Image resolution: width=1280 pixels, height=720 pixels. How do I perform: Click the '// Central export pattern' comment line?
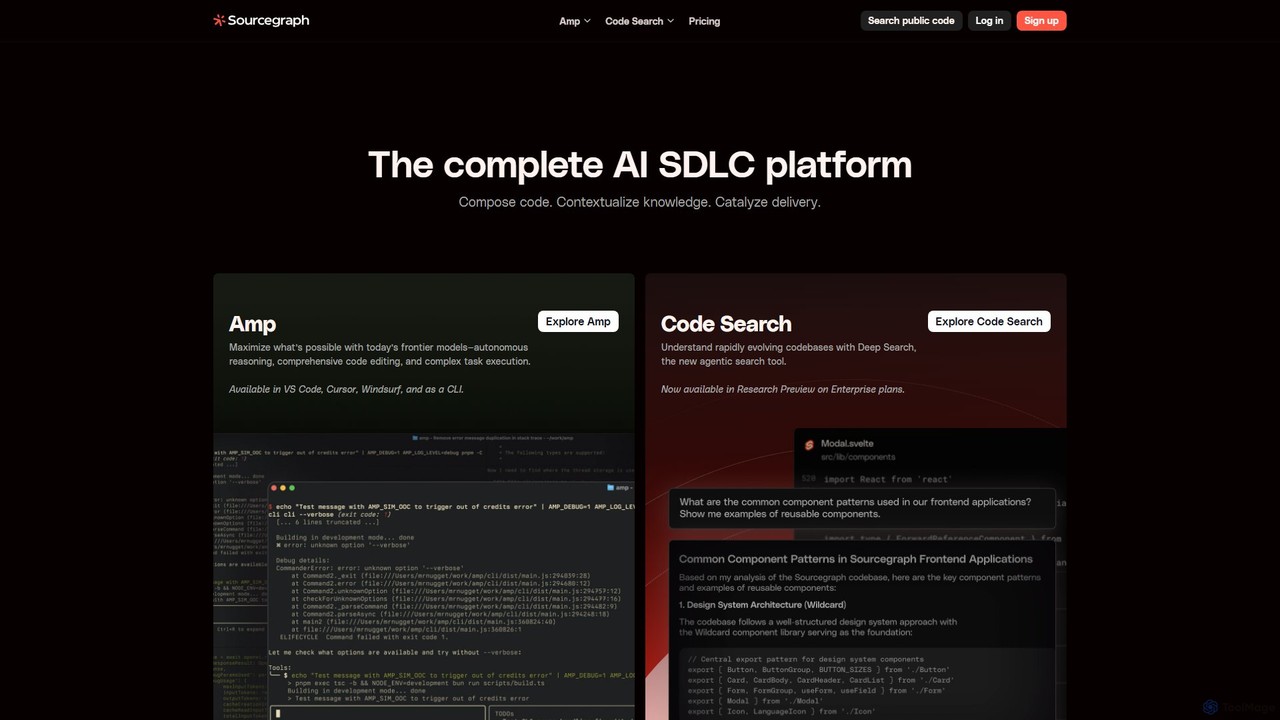(806, 659)
